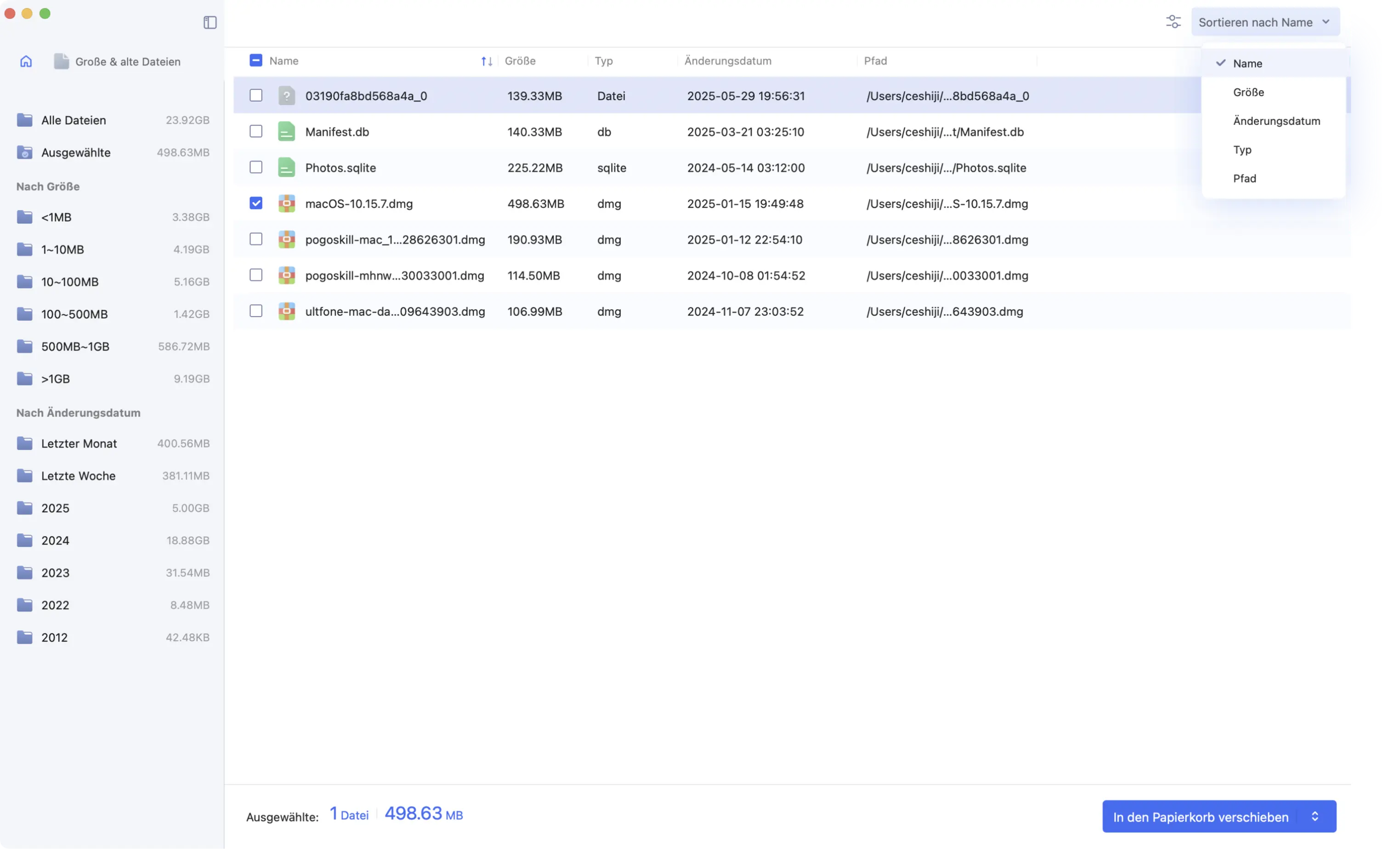Click the 2025 folder icon
The height and width of the screenshot is (868, 1382).
coord(25,508)
